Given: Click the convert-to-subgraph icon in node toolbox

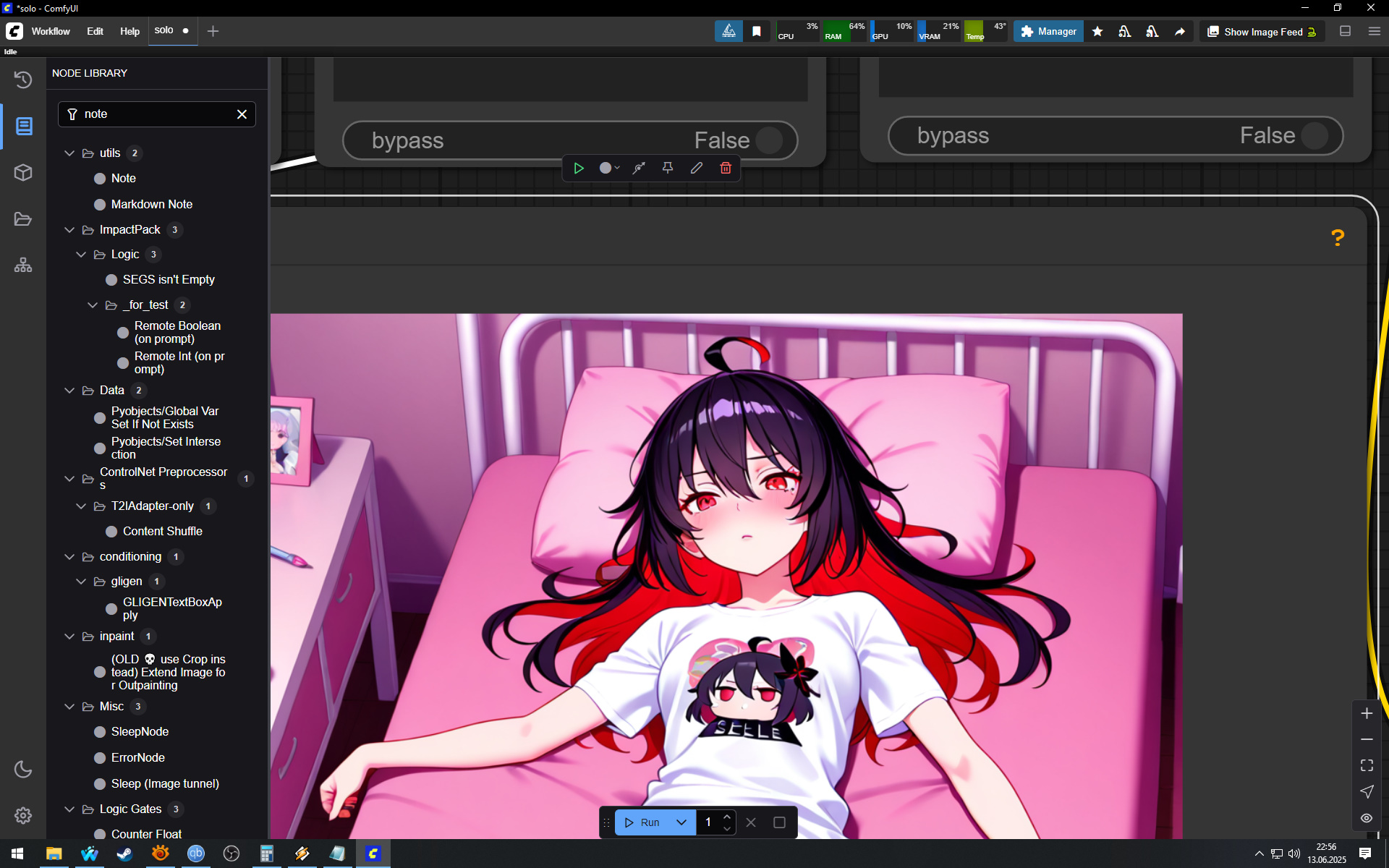Looking at the screenshot, I should pos(639,168).
